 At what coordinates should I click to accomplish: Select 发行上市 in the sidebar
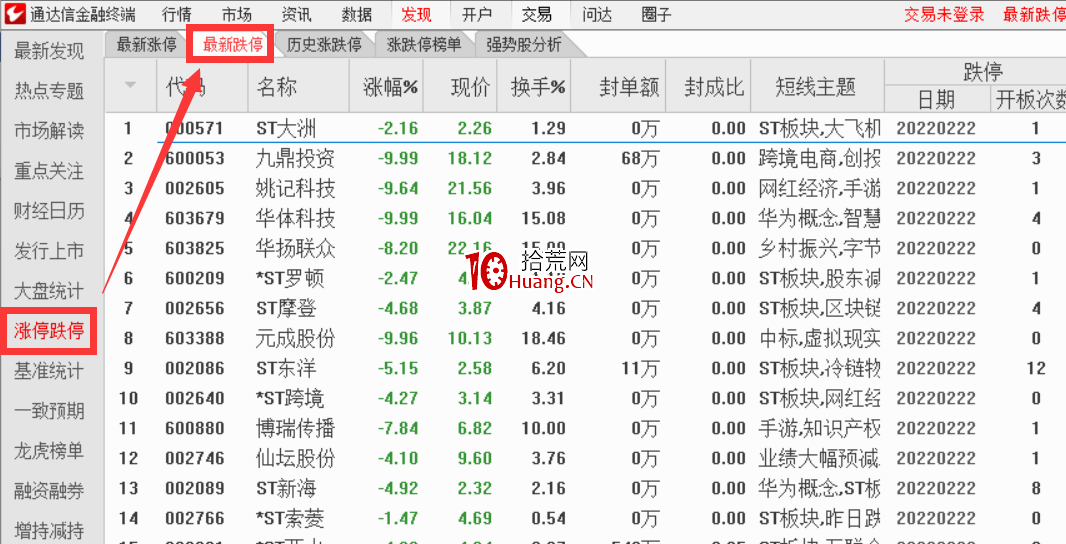49,252
